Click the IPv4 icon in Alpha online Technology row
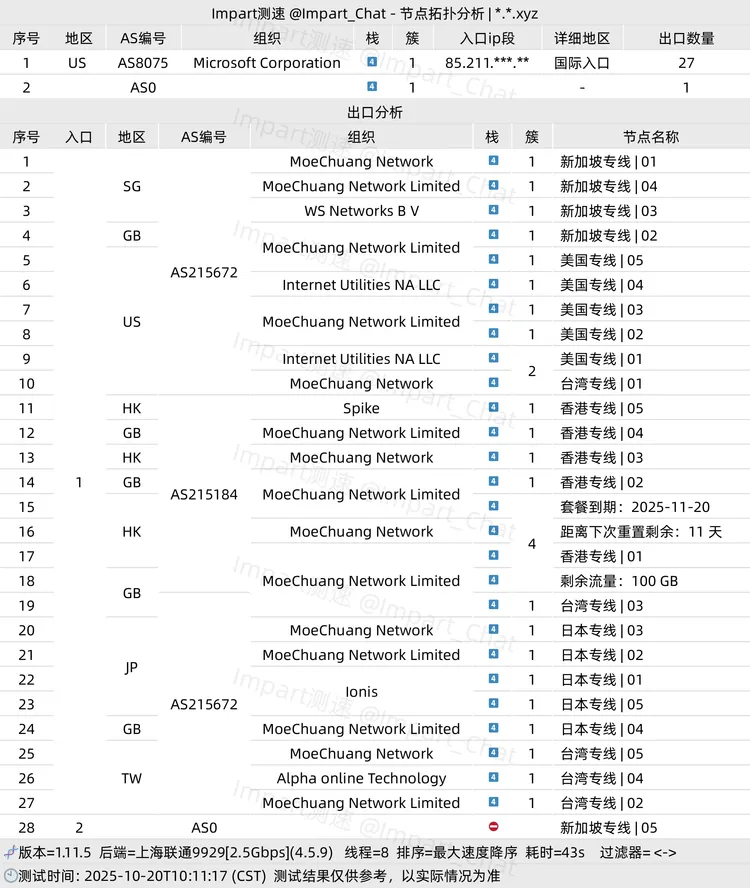 492,778
